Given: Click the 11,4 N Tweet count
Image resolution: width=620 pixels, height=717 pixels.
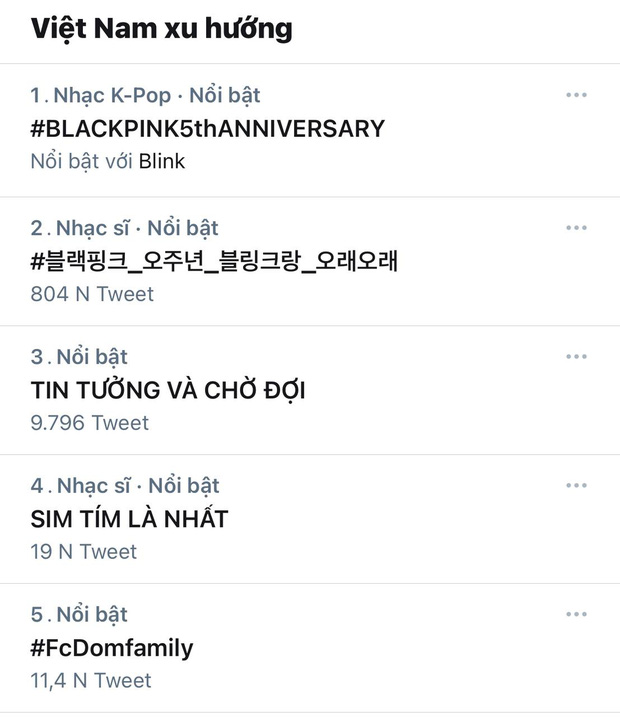Looking at the screenshot, I should coord(91,680).
